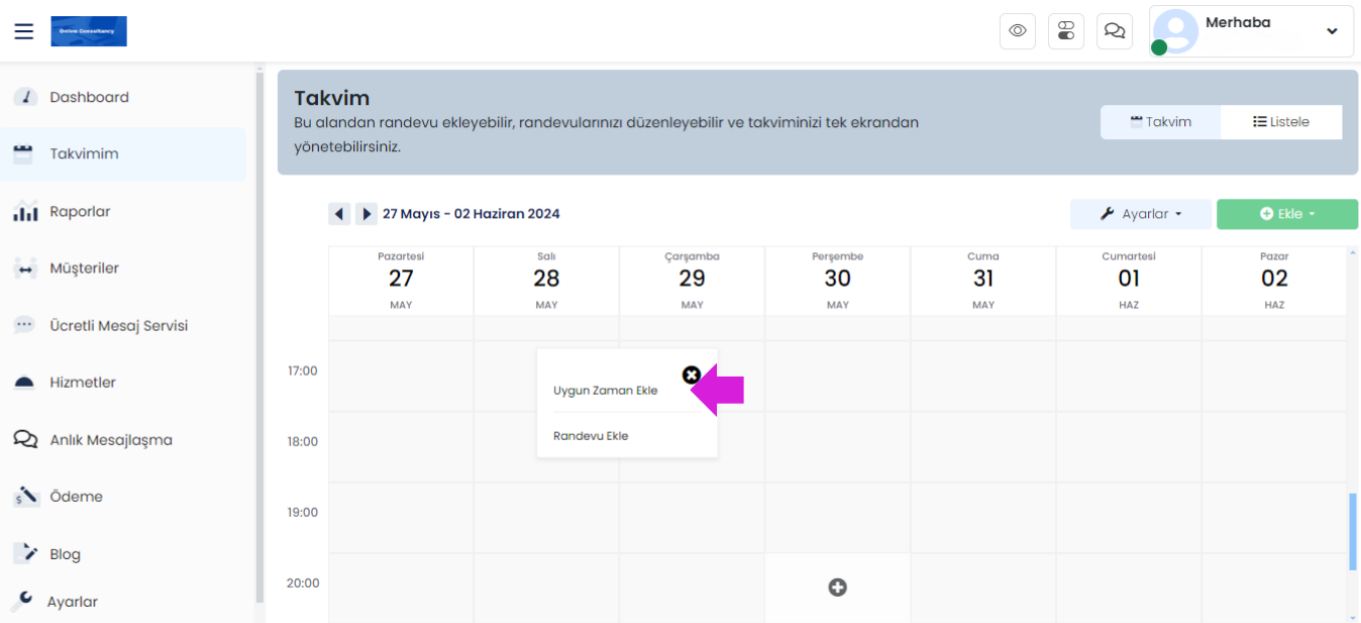Click the Müşteriler icon
The width and height of the screenshot is (1361, 623).
click(x=25, y=268)
